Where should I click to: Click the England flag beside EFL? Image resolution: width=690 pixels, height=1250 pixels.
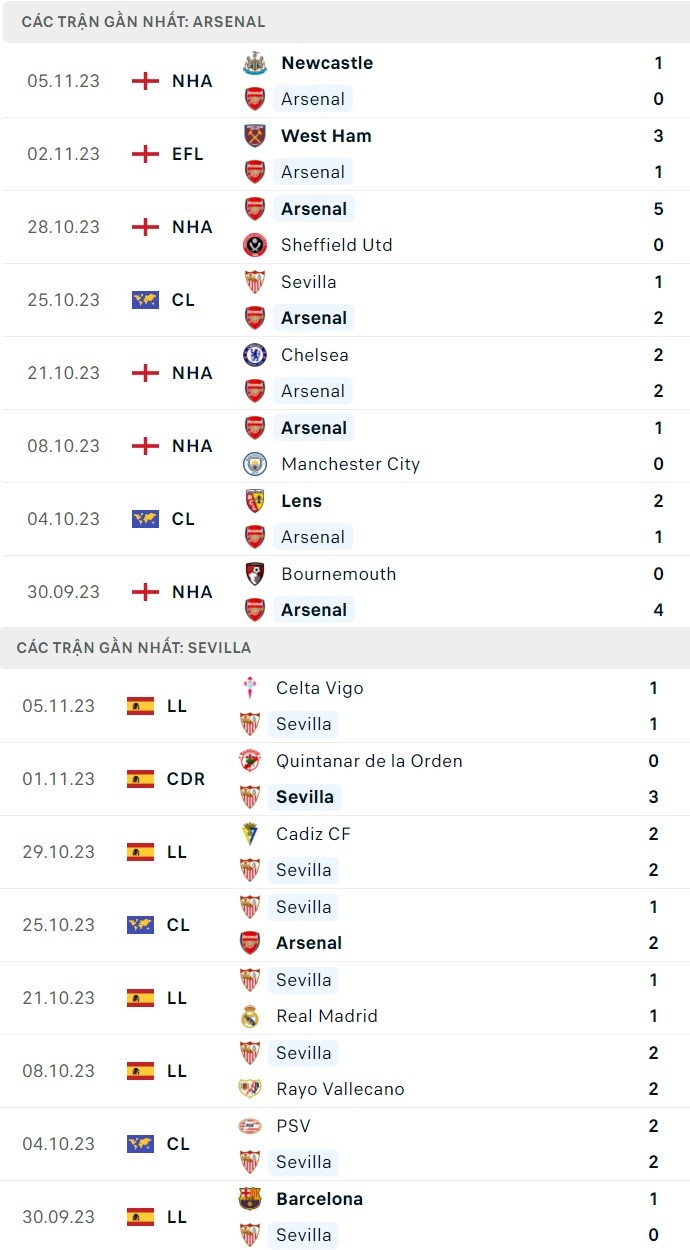[x=146, y=154]
